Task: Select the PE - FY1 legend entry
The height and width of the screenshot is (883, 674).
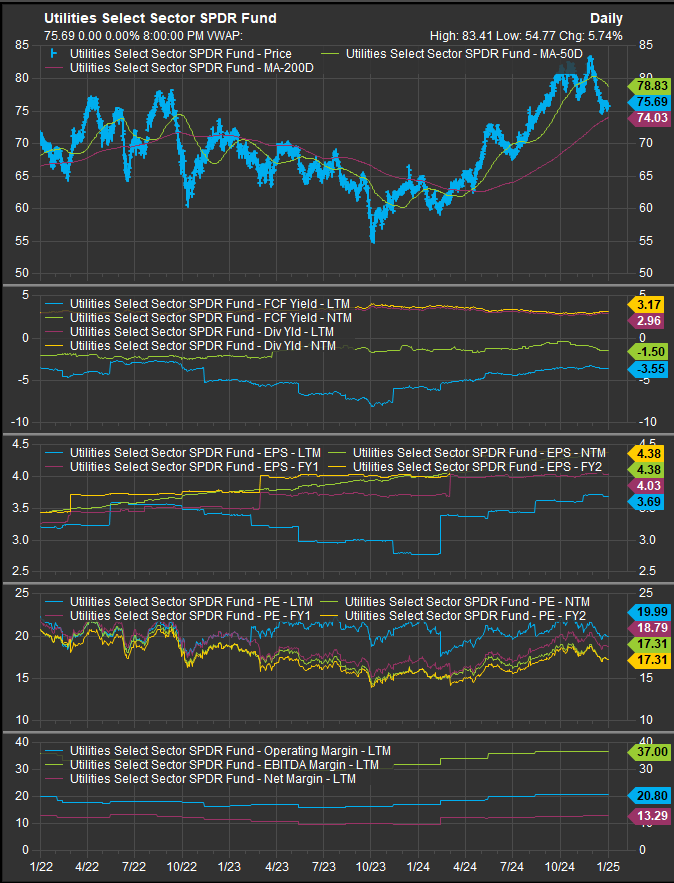Action: pos(179,617)
